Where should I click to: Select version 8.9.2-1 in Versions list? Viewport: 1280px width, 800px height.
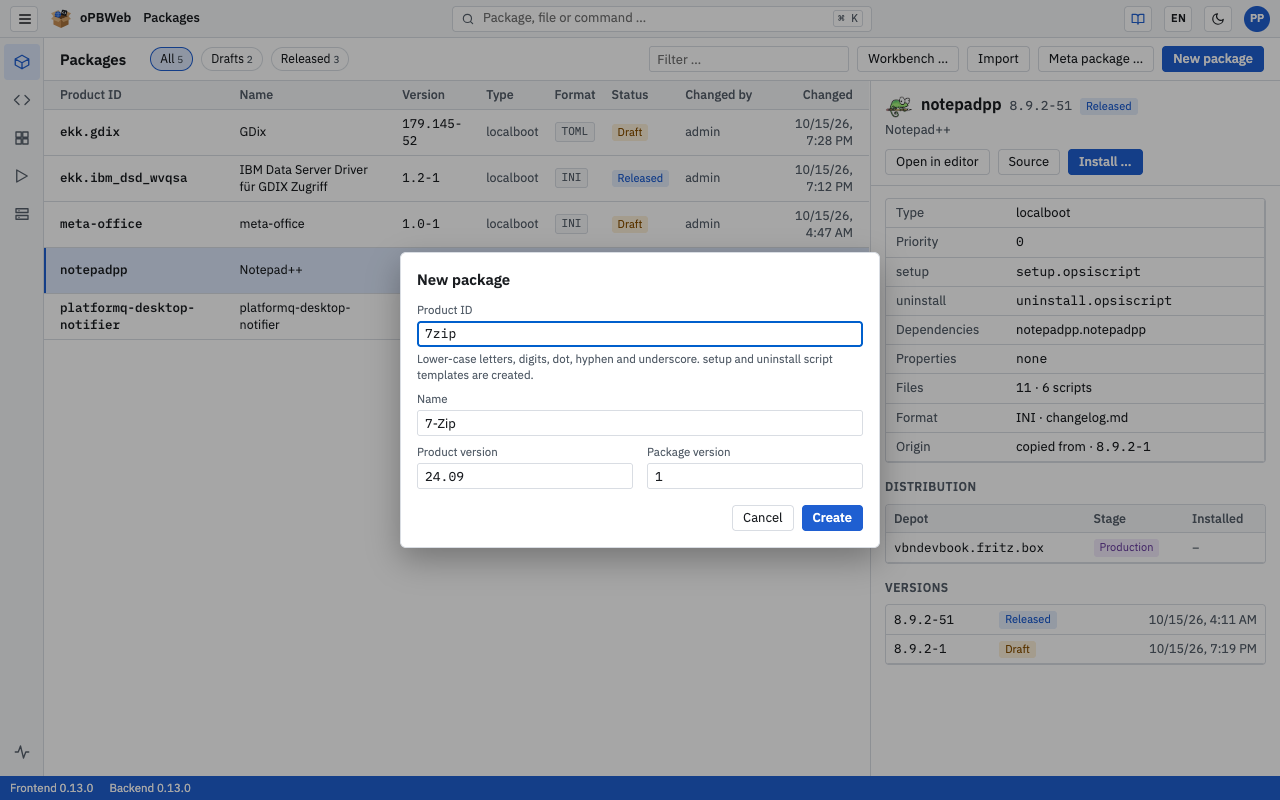[1075, 649]
